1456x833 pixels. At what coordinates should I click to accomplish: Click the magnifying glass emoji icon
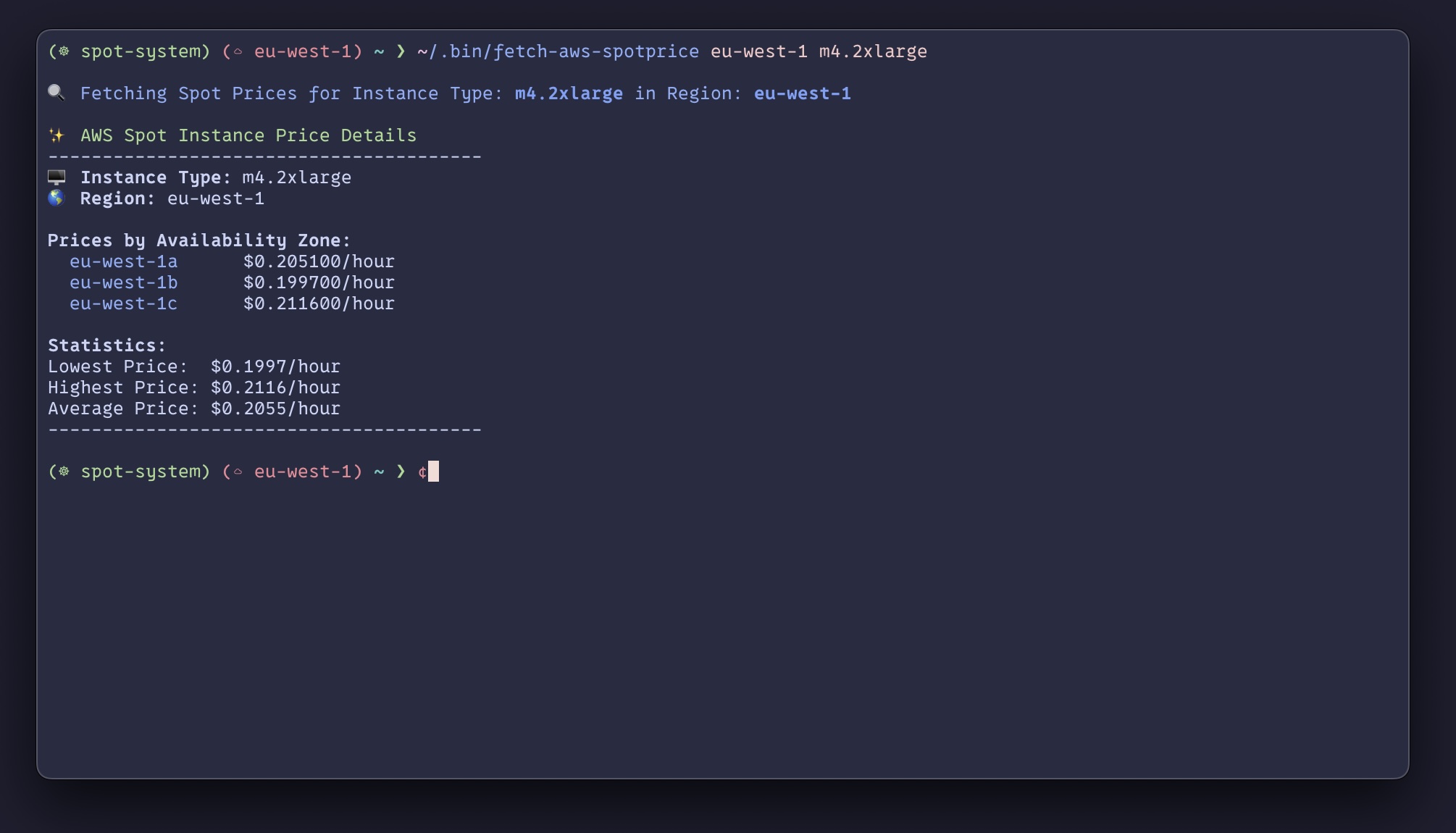[57, 93]
